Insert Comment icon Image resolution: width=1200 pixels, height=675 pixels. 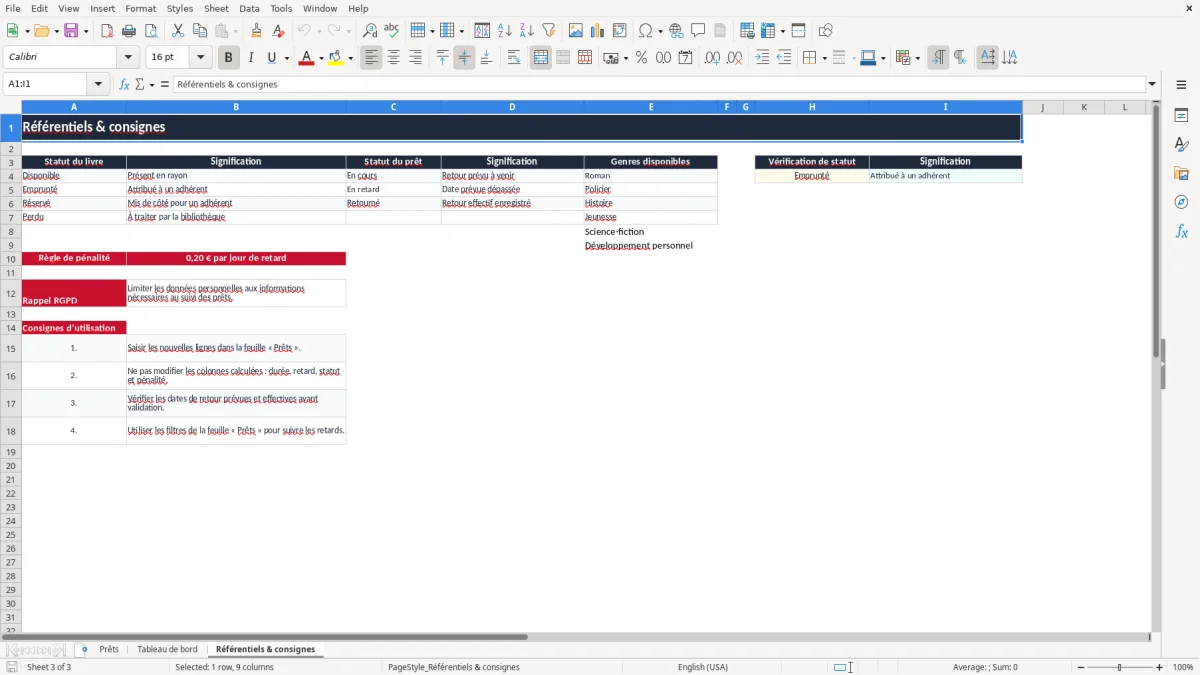click(698, 31)
